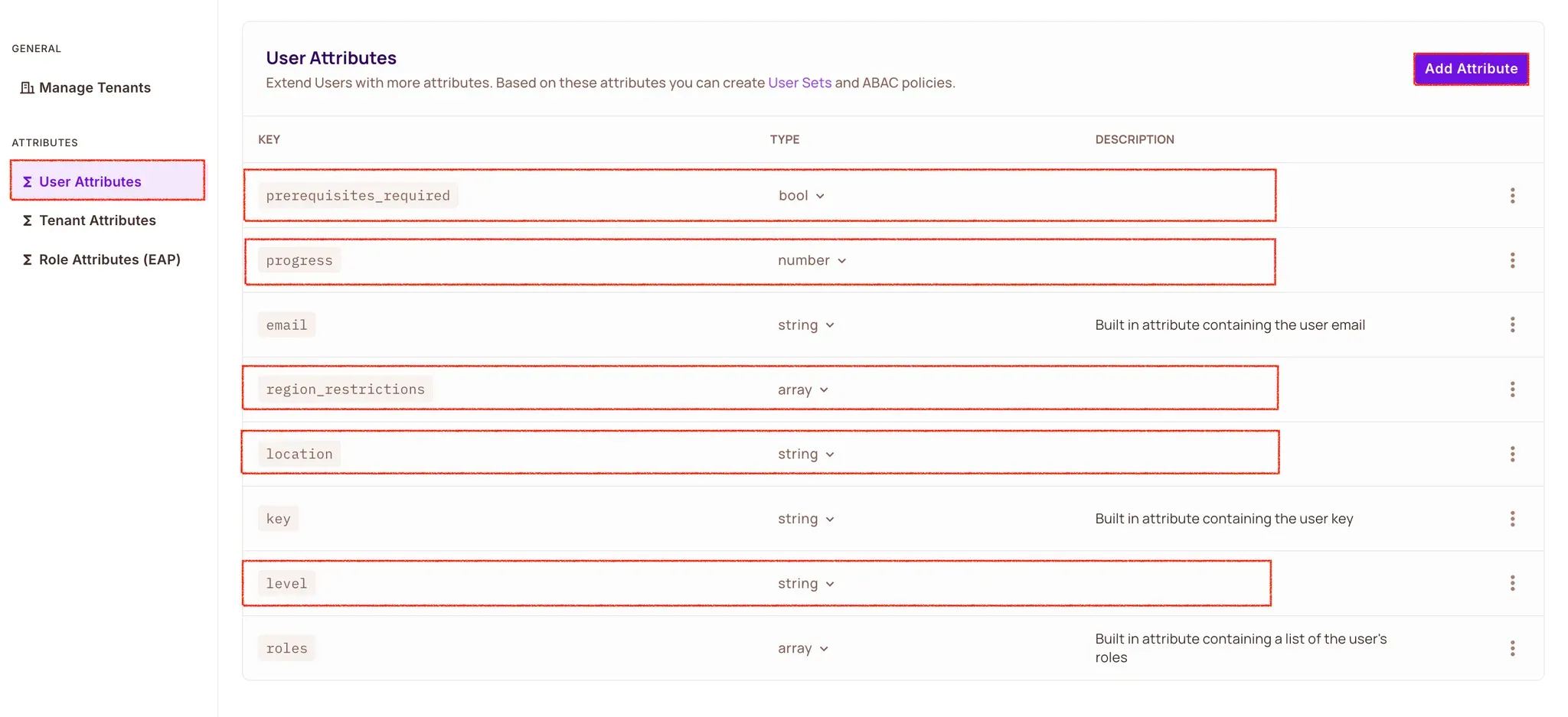Open the array type dropdown for roles
1568x717 pixels.
click(803, 649)
